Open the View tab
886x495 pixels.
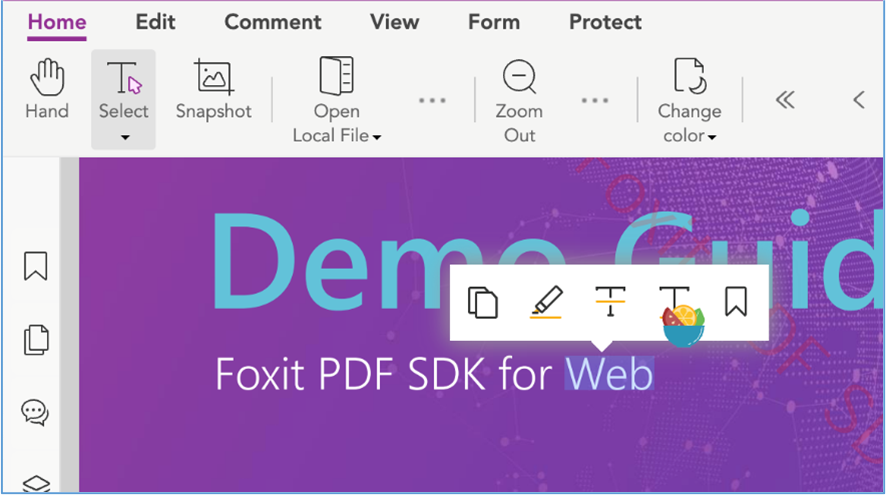pos(395,22)
